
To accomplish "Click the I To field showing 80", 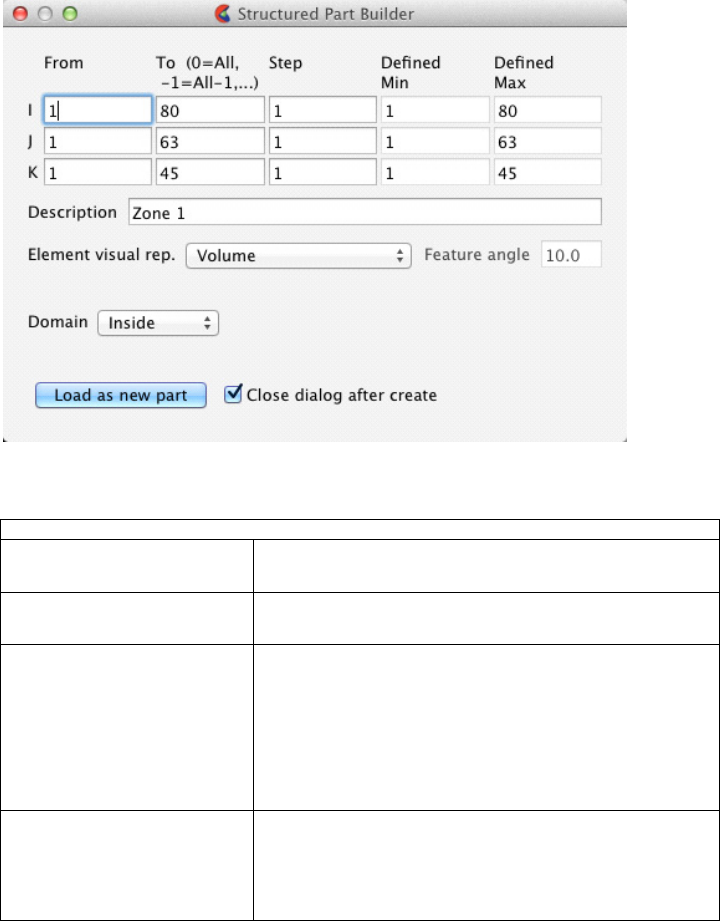I will (x=210, y=111).
